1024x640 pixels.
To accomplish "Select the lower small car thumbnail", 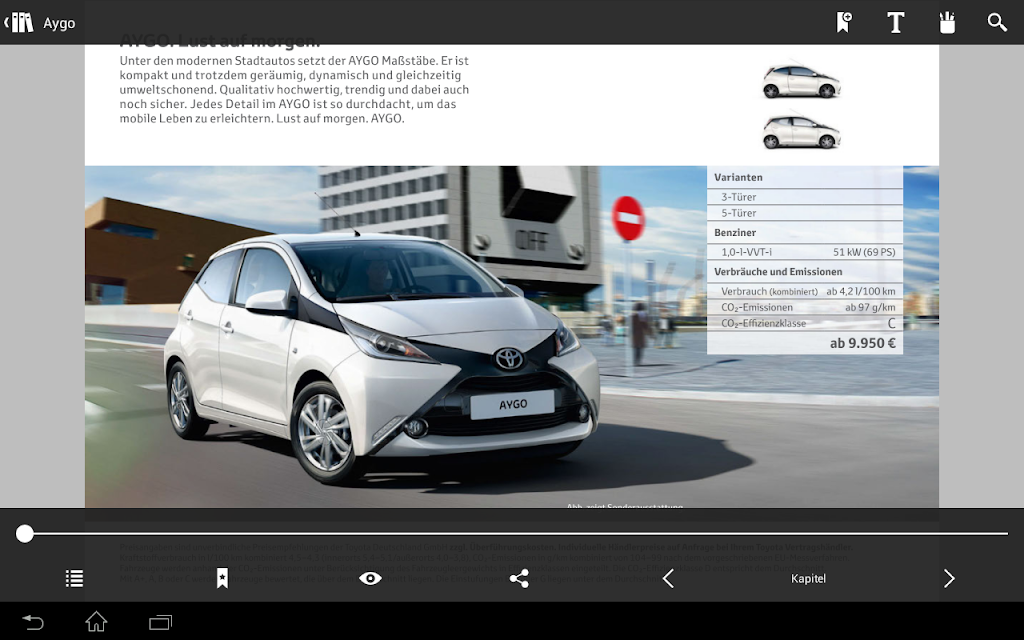I will pyautogui.click(x=801, y=131).
